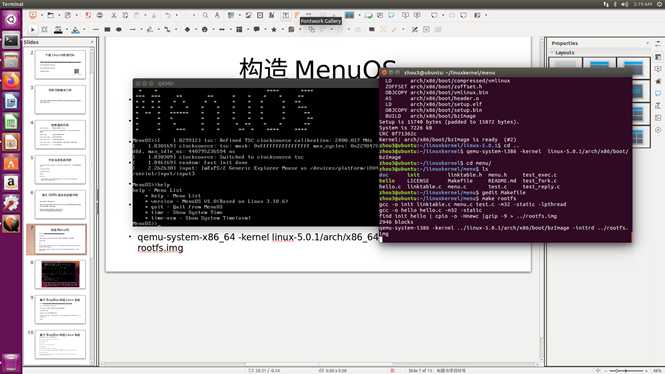Open the New document dropdown arrow

click(41, 15)
